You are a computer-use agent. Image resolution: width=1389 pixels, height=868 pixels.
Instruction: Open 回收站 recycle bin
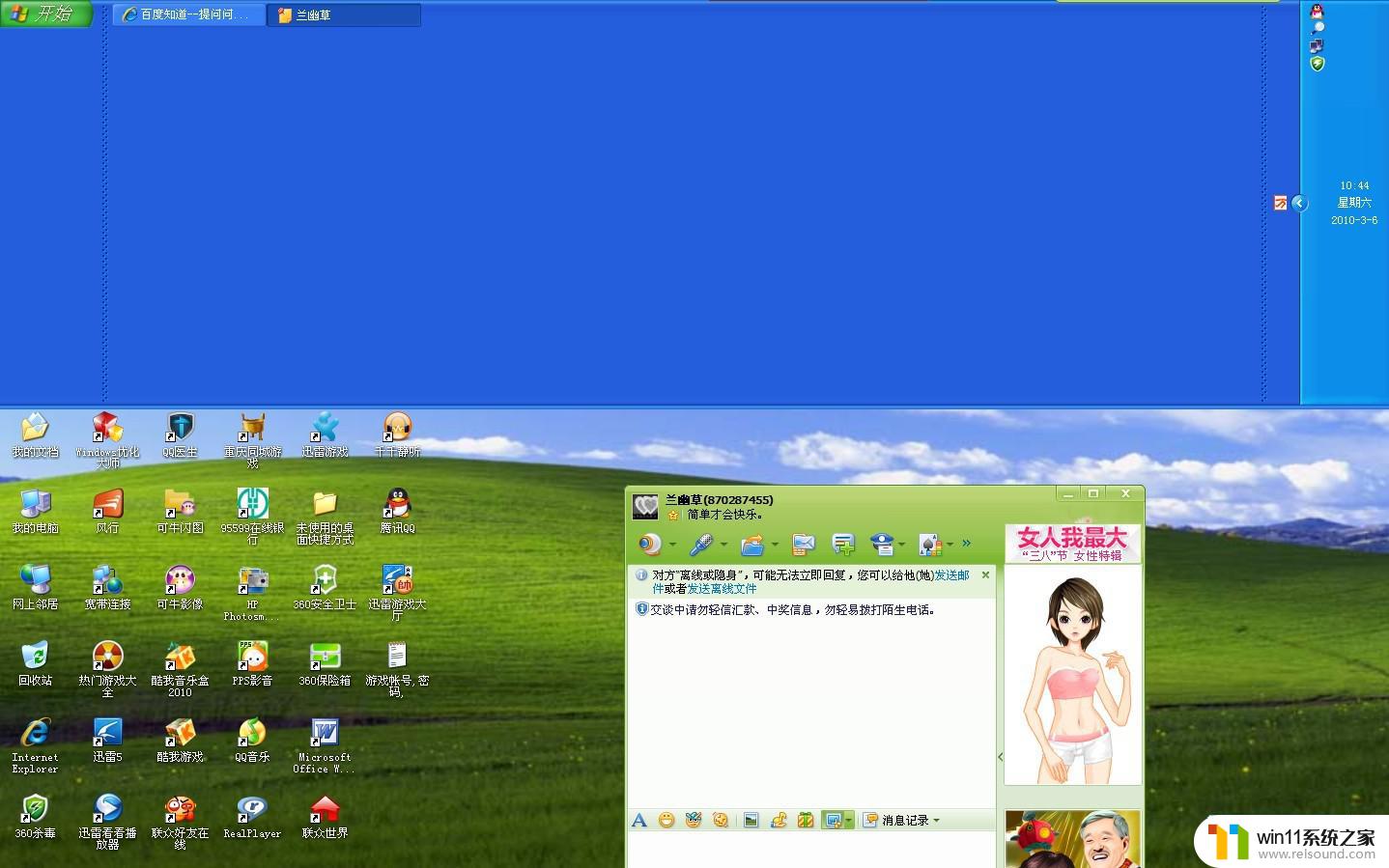tap(35, 663)
